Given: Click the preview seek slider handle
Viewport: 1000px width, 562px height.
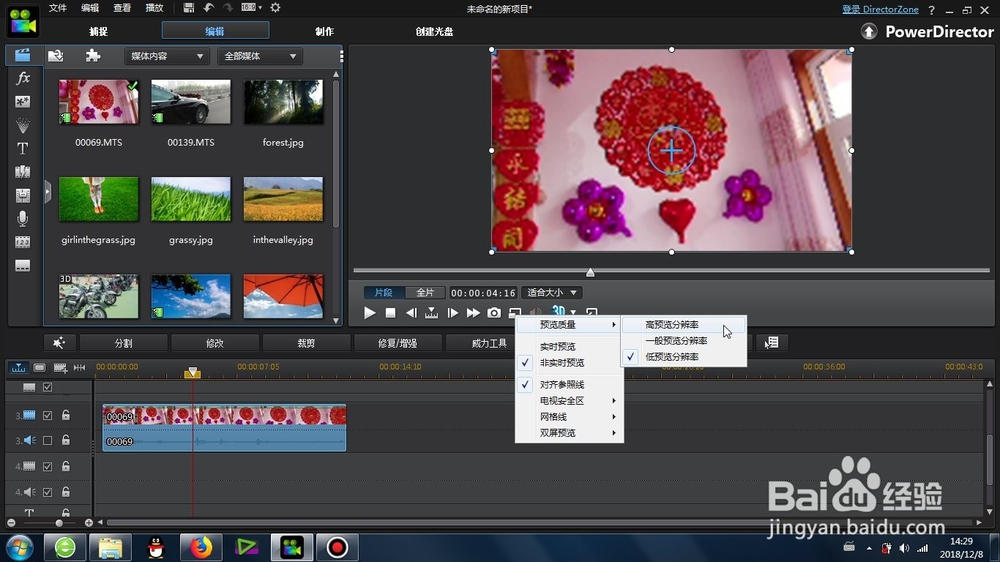Looking at the screenshot, I should point(590,272).
